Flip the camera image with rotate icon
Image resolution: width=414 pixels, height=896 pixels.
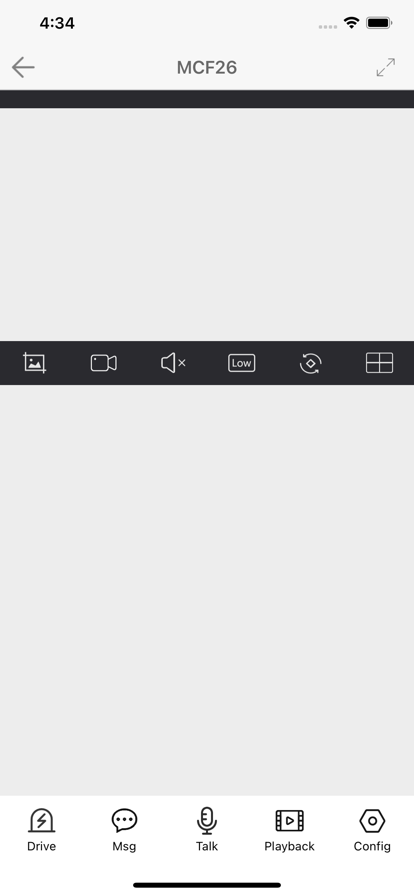pyautogui.click(x=310, y=363)
